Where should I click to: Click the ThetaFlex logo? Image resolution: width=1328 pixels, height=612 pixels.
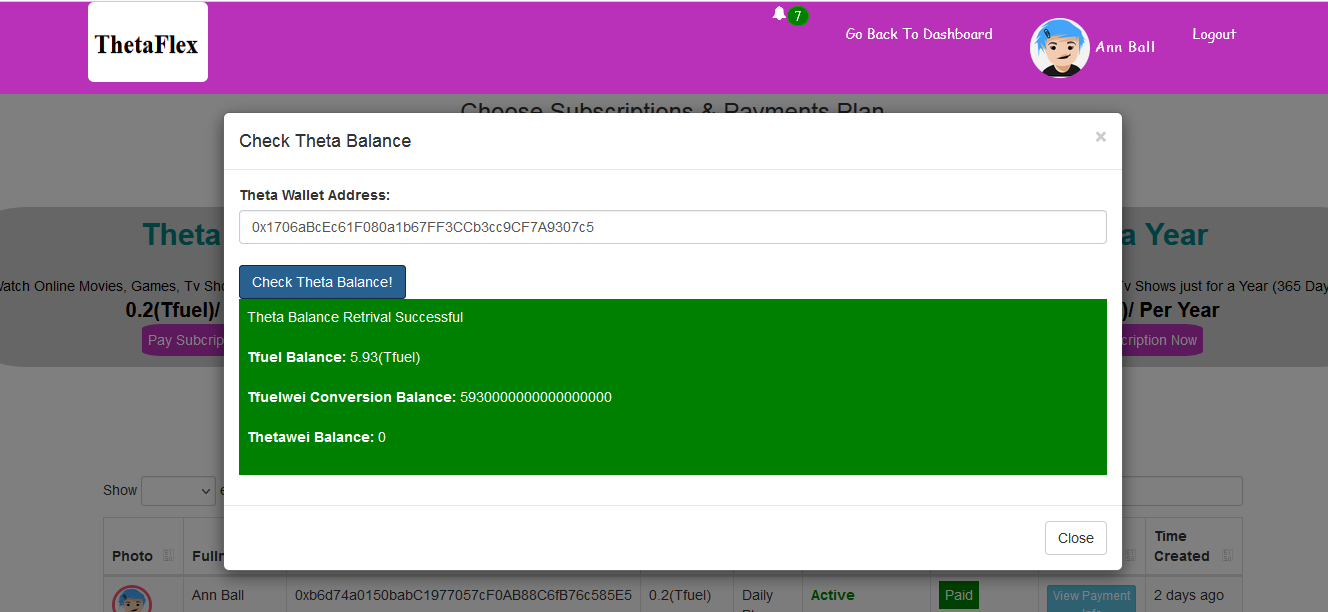[148, 42]
